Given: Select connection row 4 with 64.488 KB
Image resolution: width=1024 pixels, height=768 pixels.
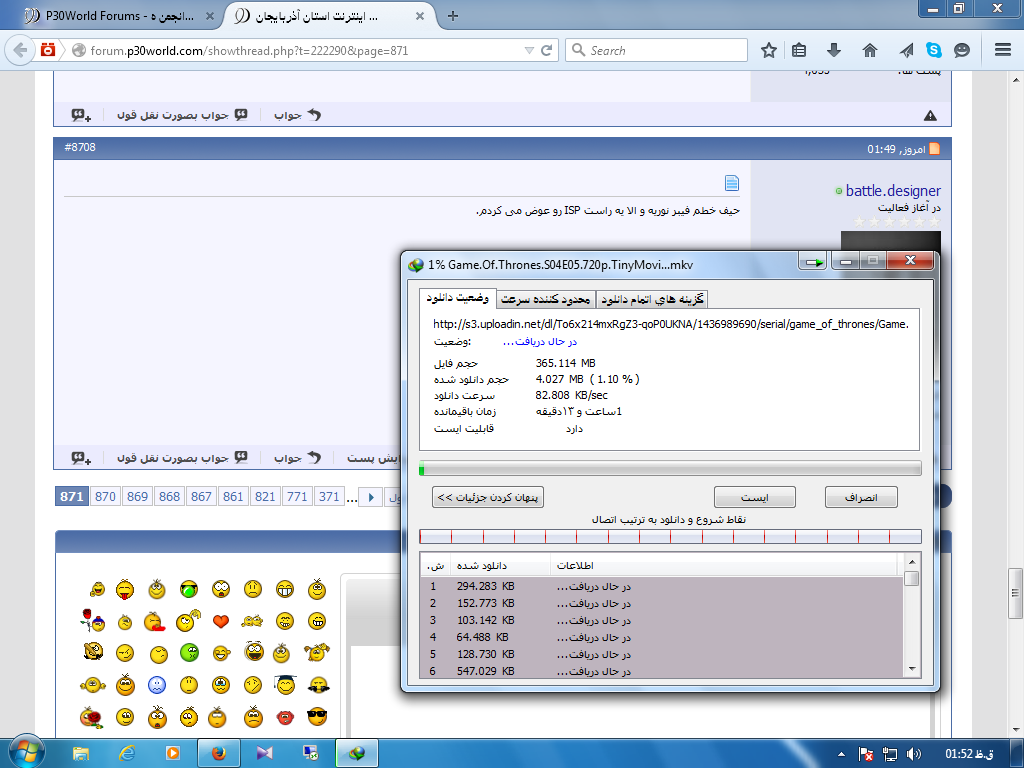Looking at the screenshot, I should (661, 637).
